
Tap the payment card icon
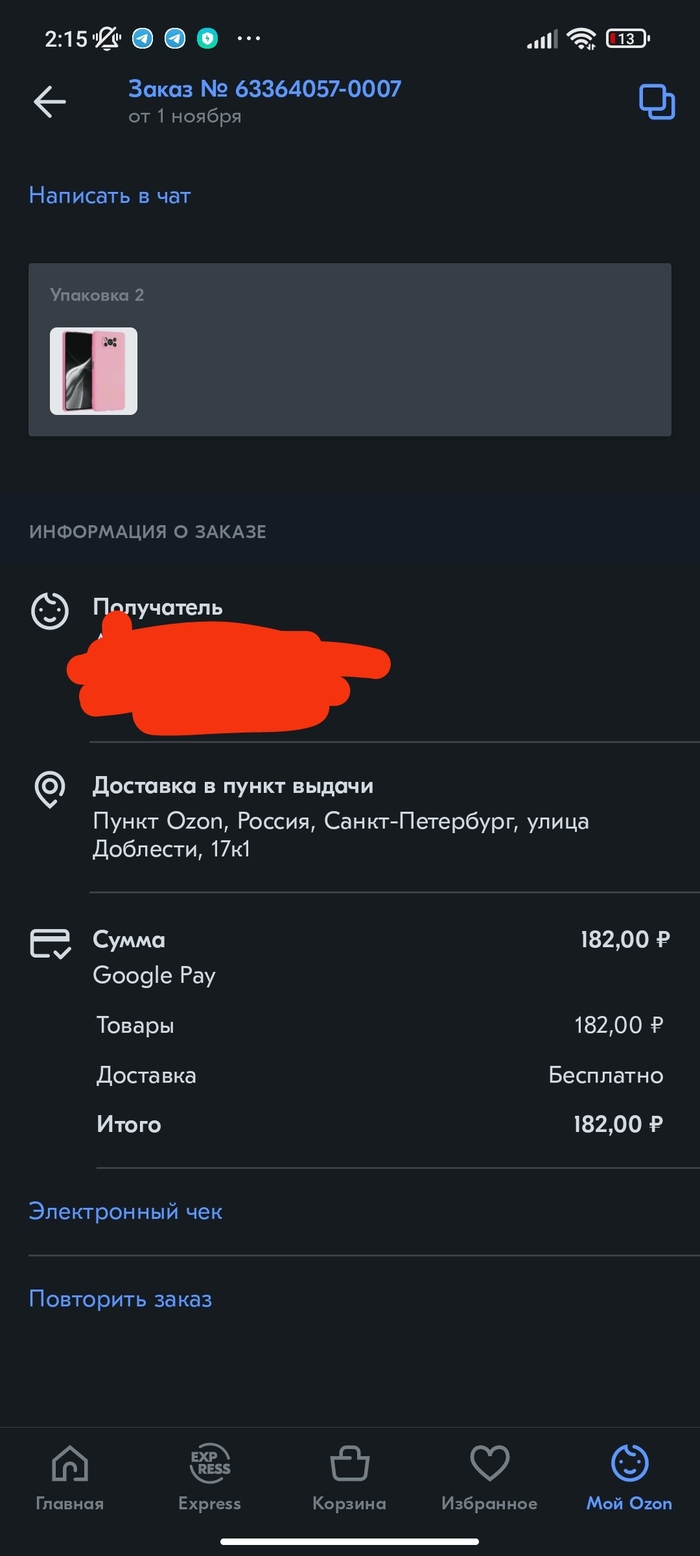coord(50,943)
